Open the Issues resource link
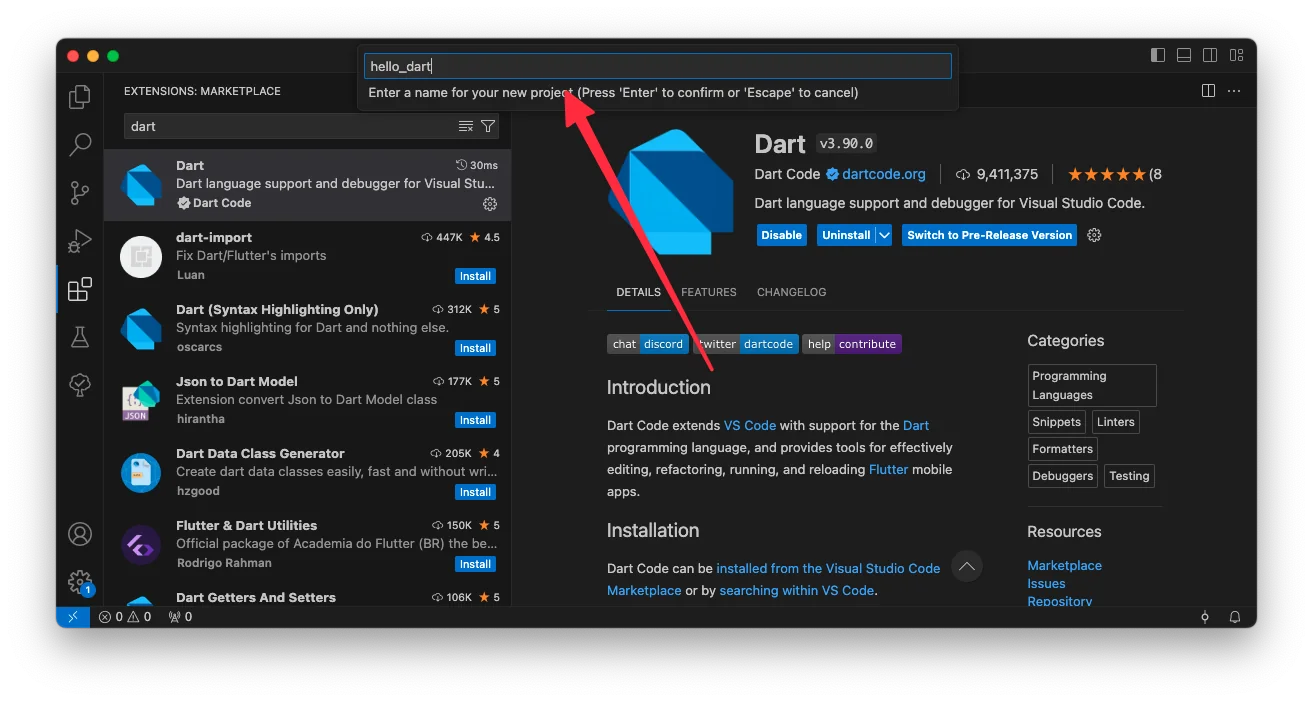 pyautogui.click(x=1046, y=583)
